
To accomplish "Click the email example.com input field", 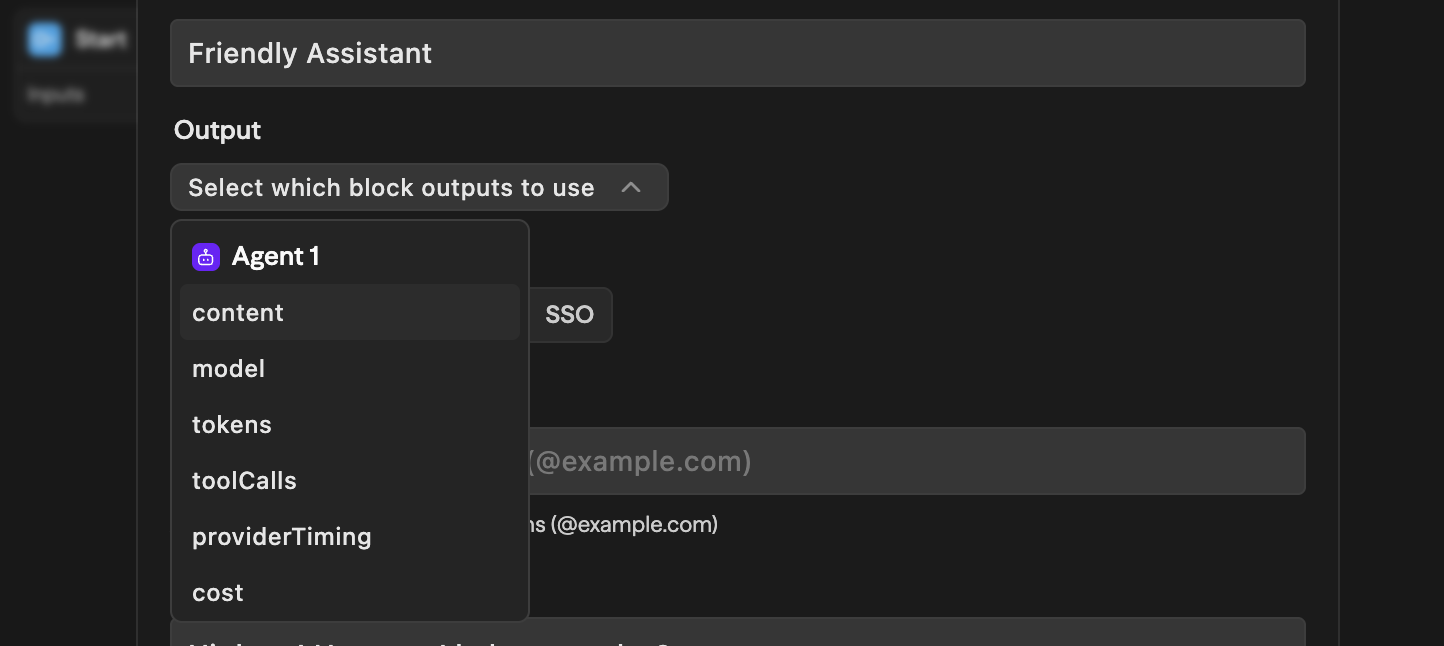I will (x=900, y=461).
